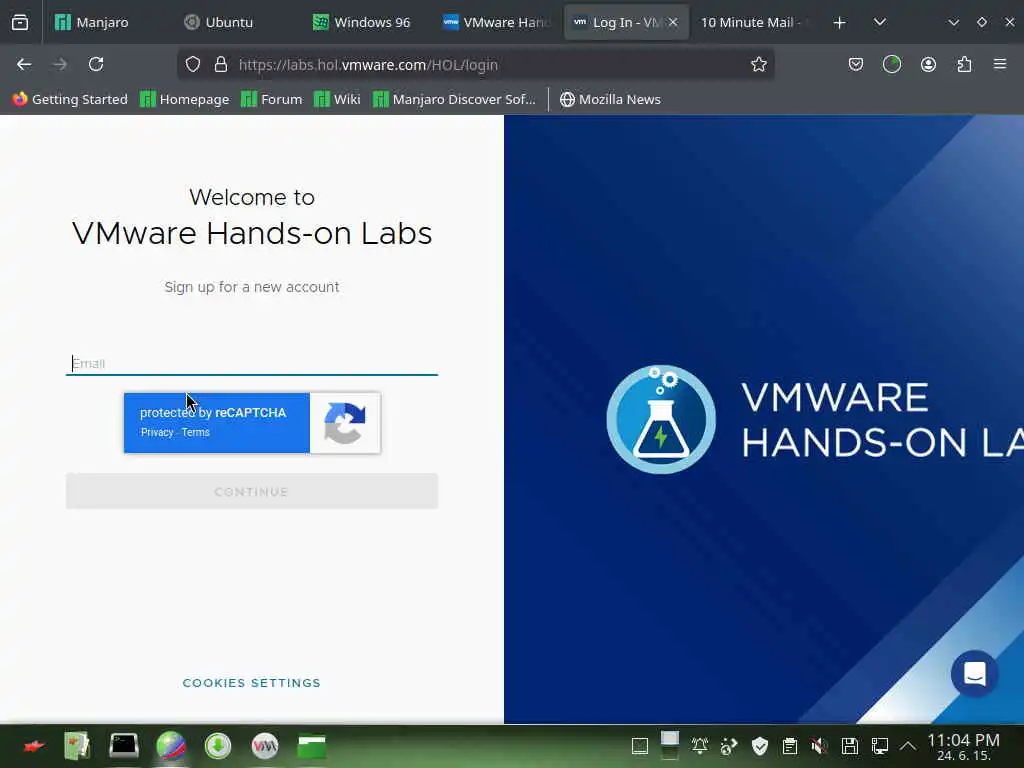Click the VMware Hands-on Labs flask logo
Screen dimensions: 1024x768
(x=660, y=419)
